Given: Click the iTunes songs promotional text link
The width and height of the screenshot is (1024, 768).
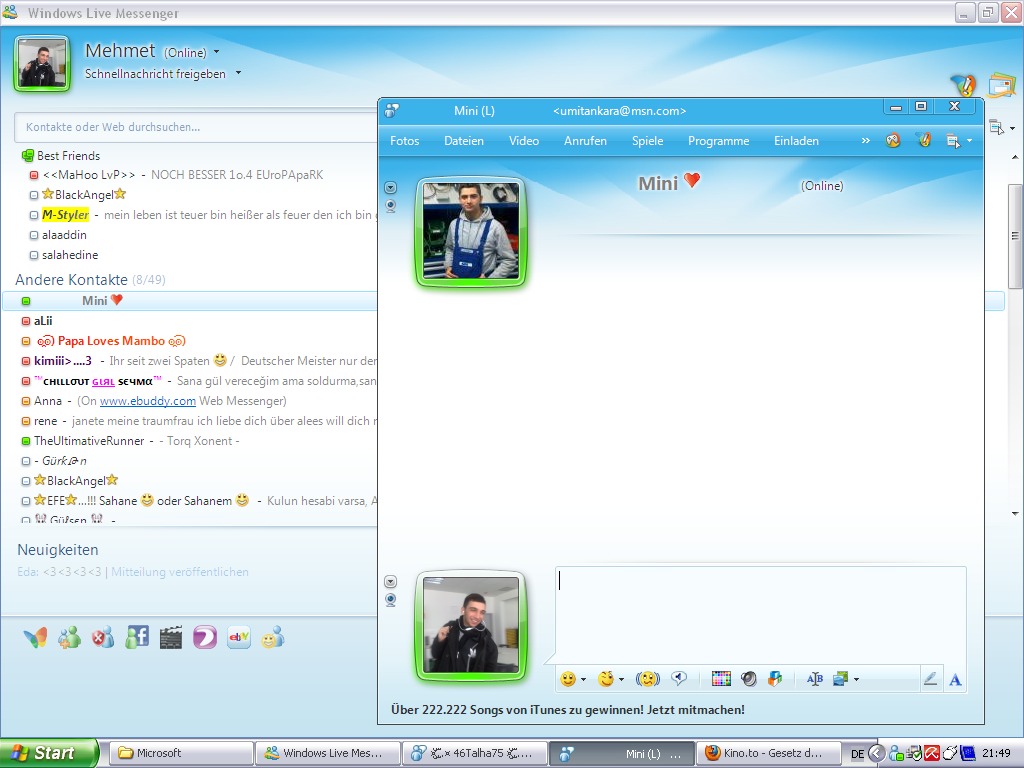Looking at the screenshot, I should pyautogui.click(x=568, y=710).
